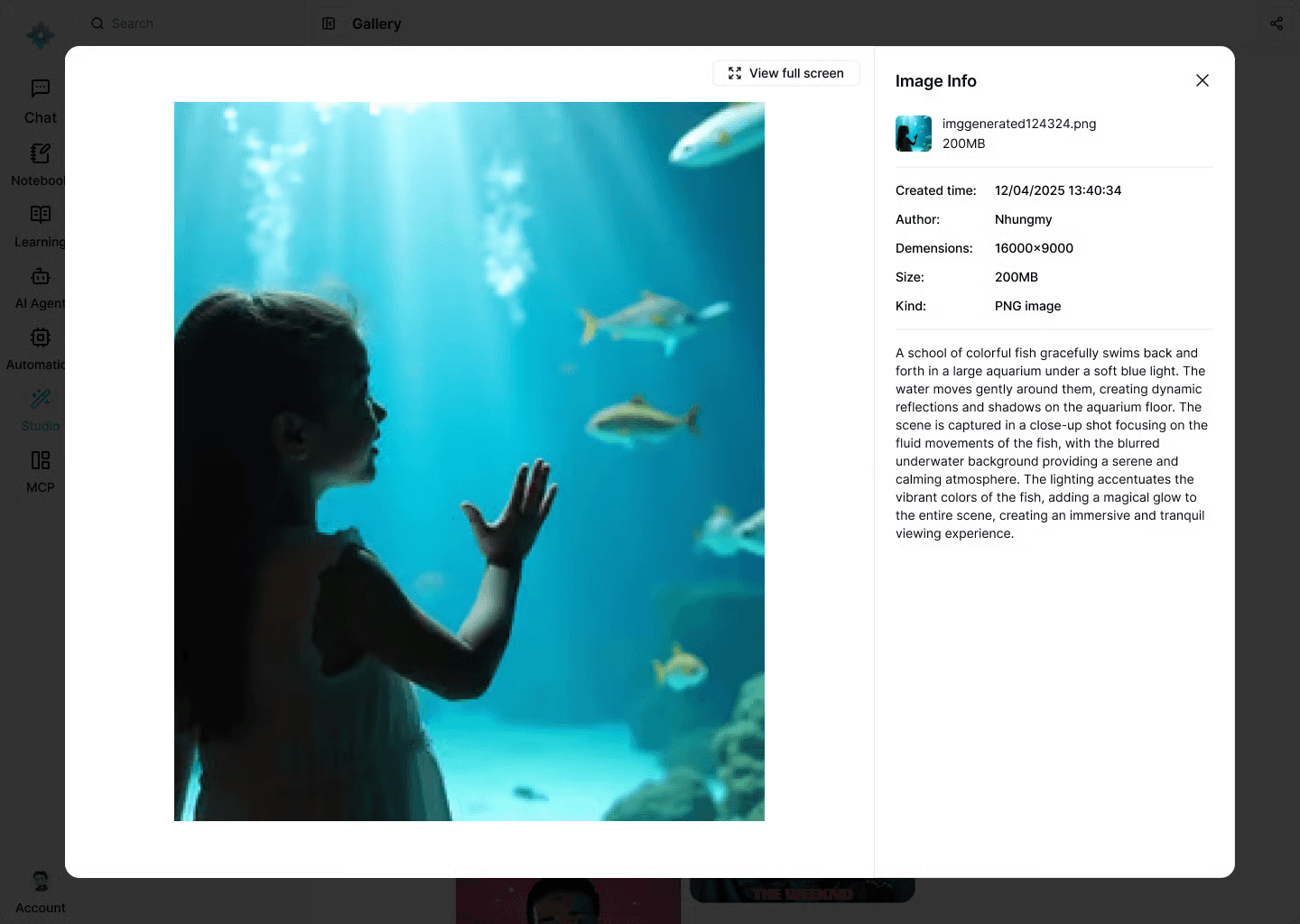Toggle sidebar panel icon beside Gallery

click(329, 23)
